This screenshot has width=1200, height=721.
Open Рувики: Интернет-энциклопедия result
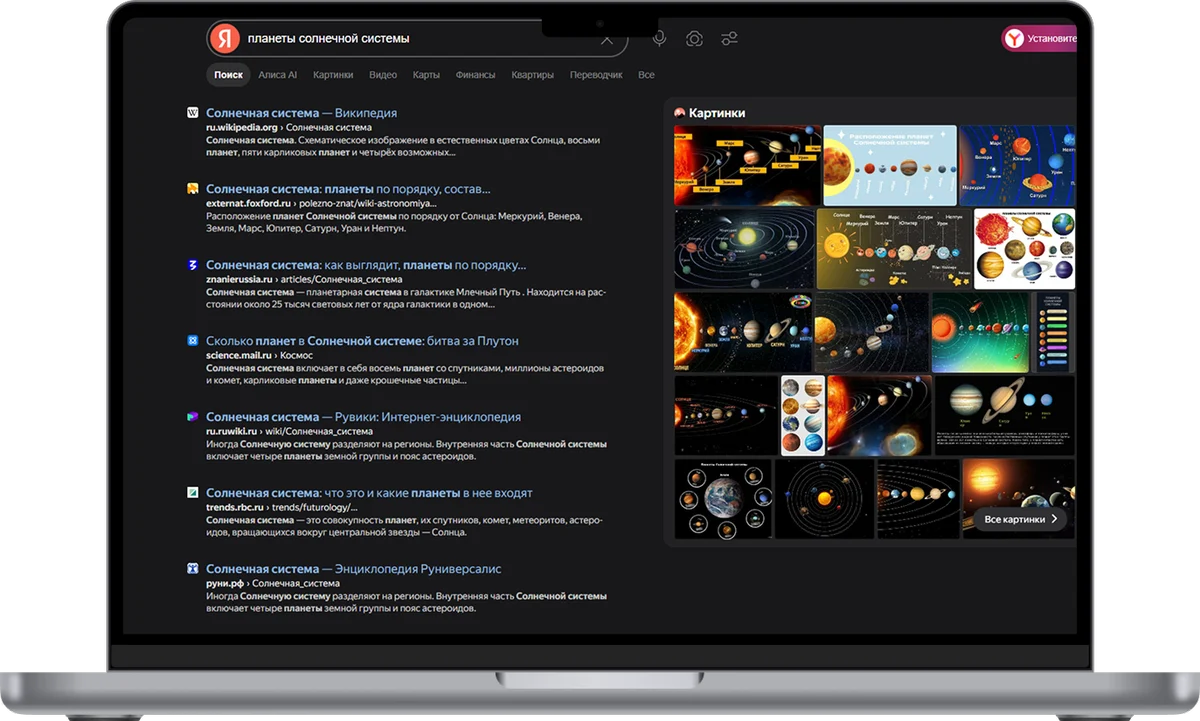[x=363, y=417]
